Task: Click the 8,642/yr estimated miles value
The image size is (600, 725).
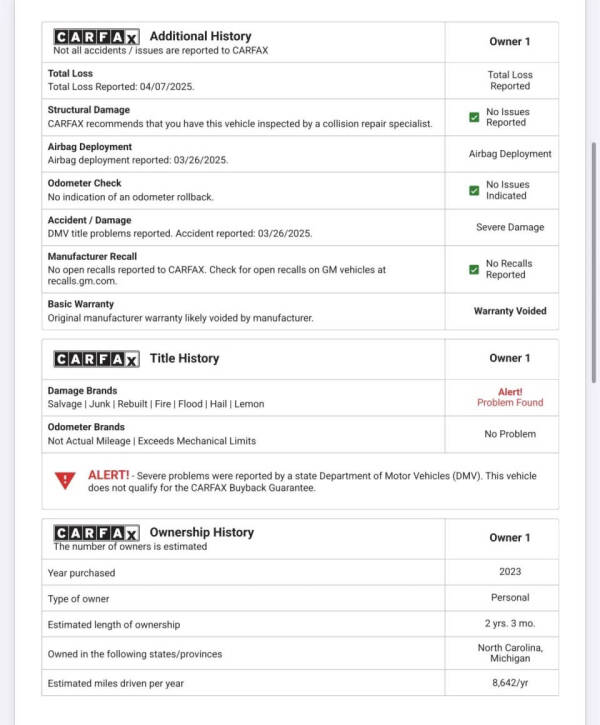Action: click(510, 682)
